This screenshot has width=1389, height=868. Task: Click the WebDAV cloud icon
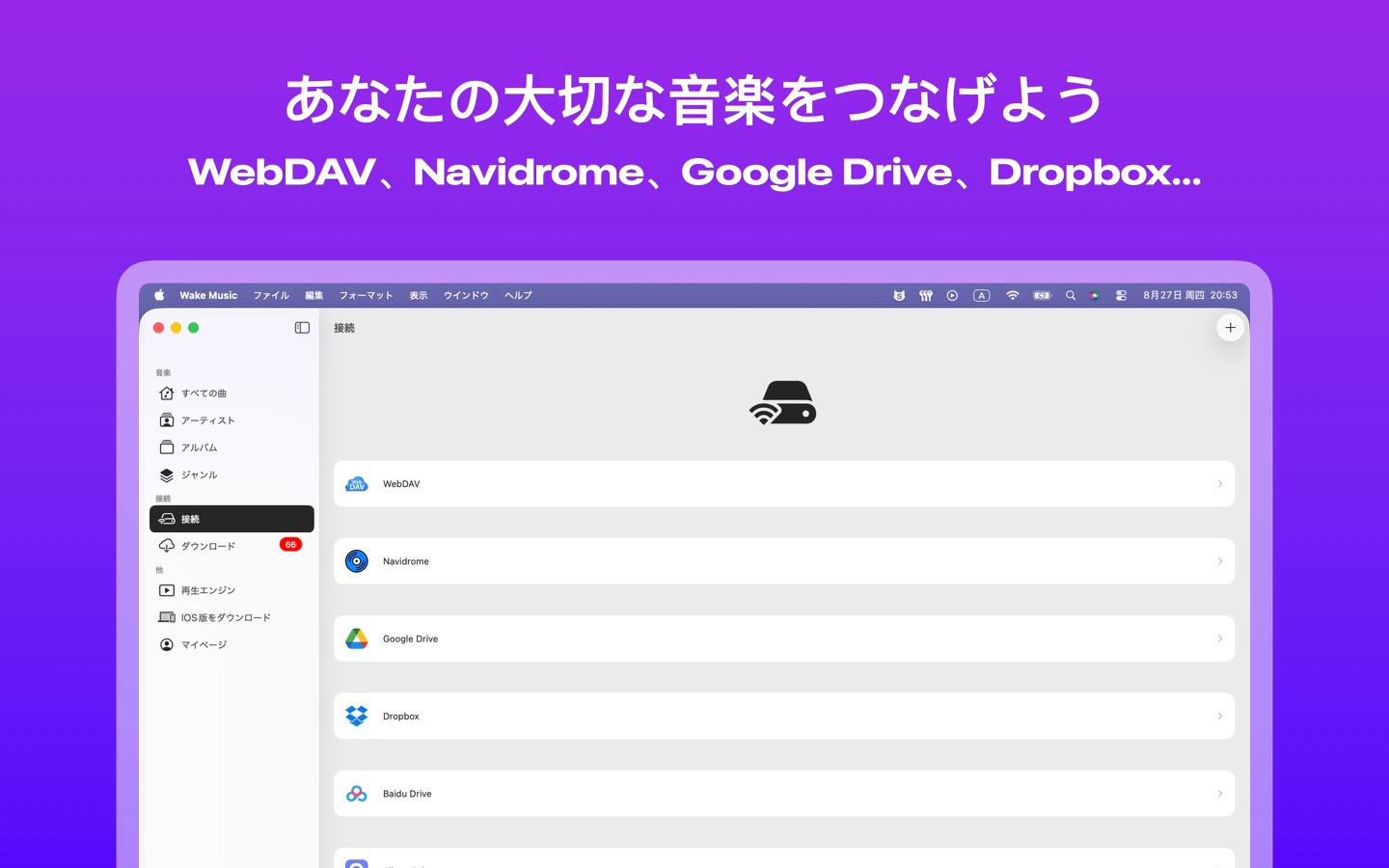point(357,484)
